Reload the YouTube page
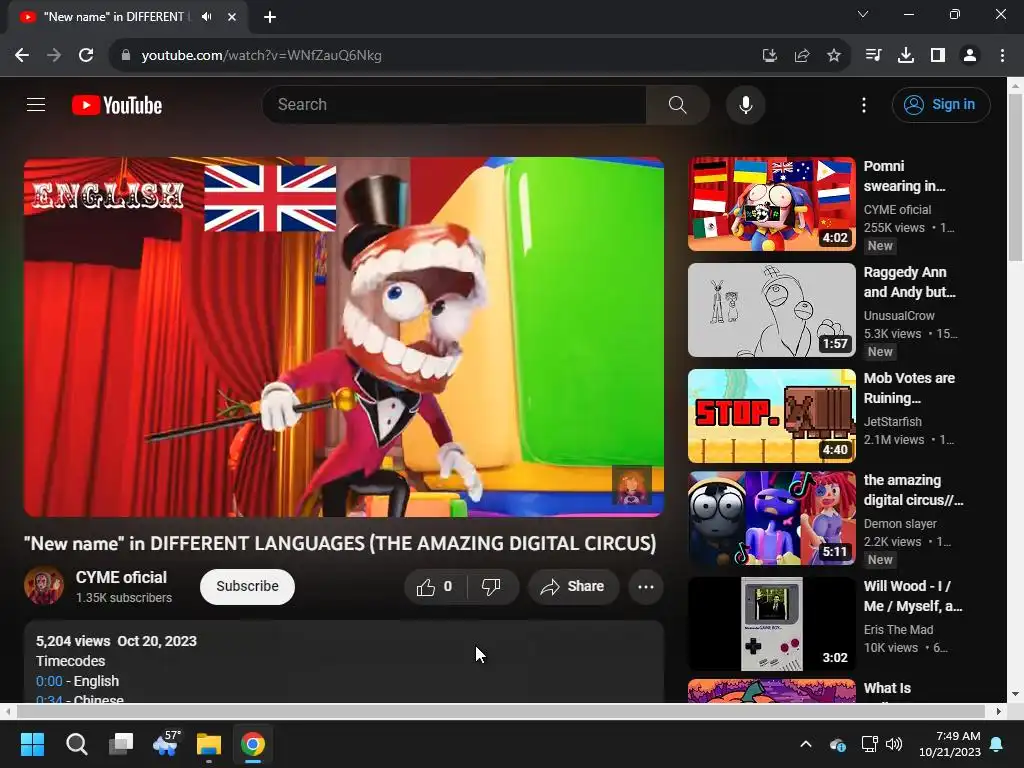Image resolution: width=1024 pixels, height=768 pixels. click(86, 56)
